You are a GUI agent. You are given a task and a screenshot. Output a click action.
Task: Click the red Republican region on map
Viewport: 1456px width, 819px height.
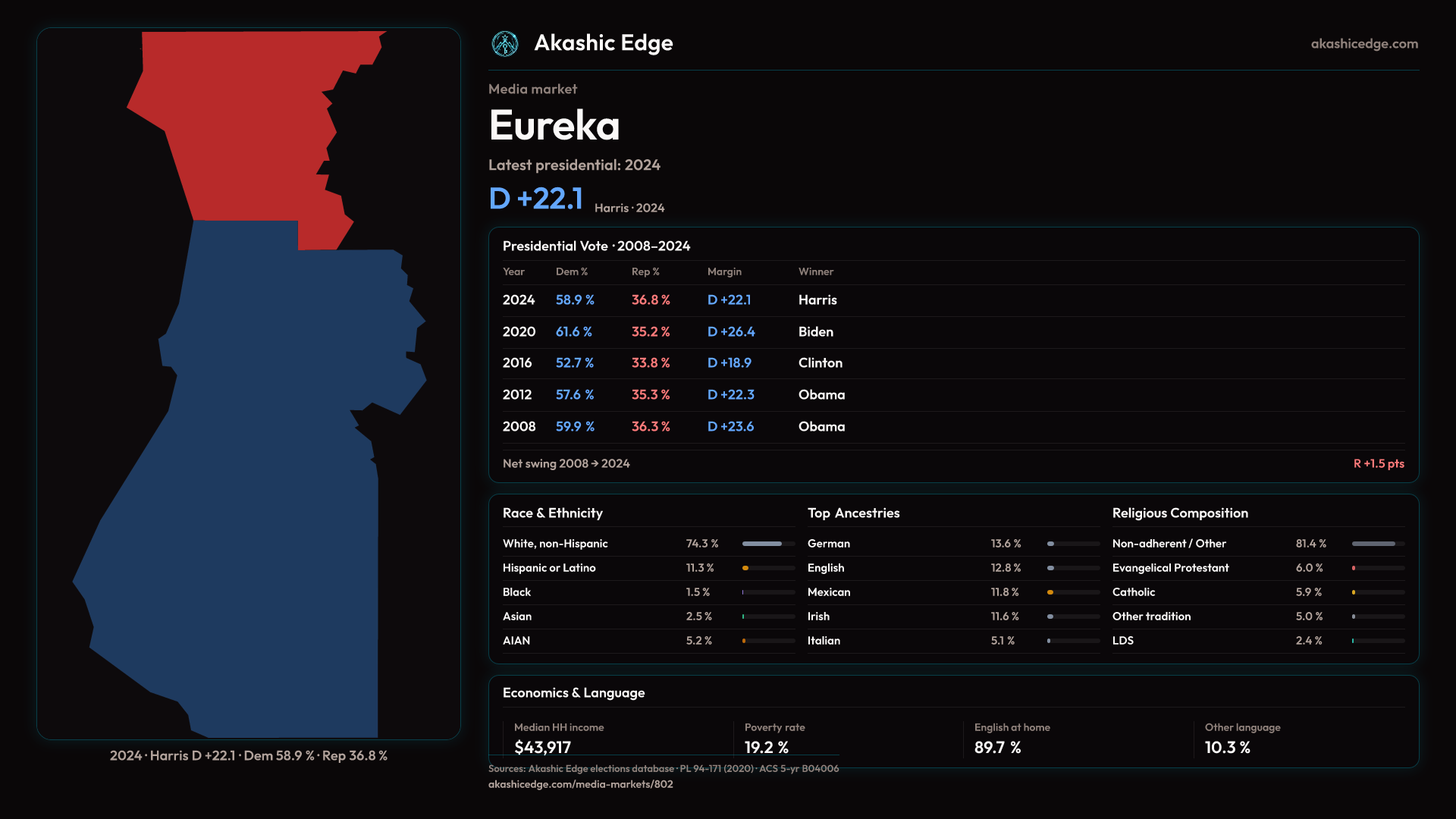250,129
